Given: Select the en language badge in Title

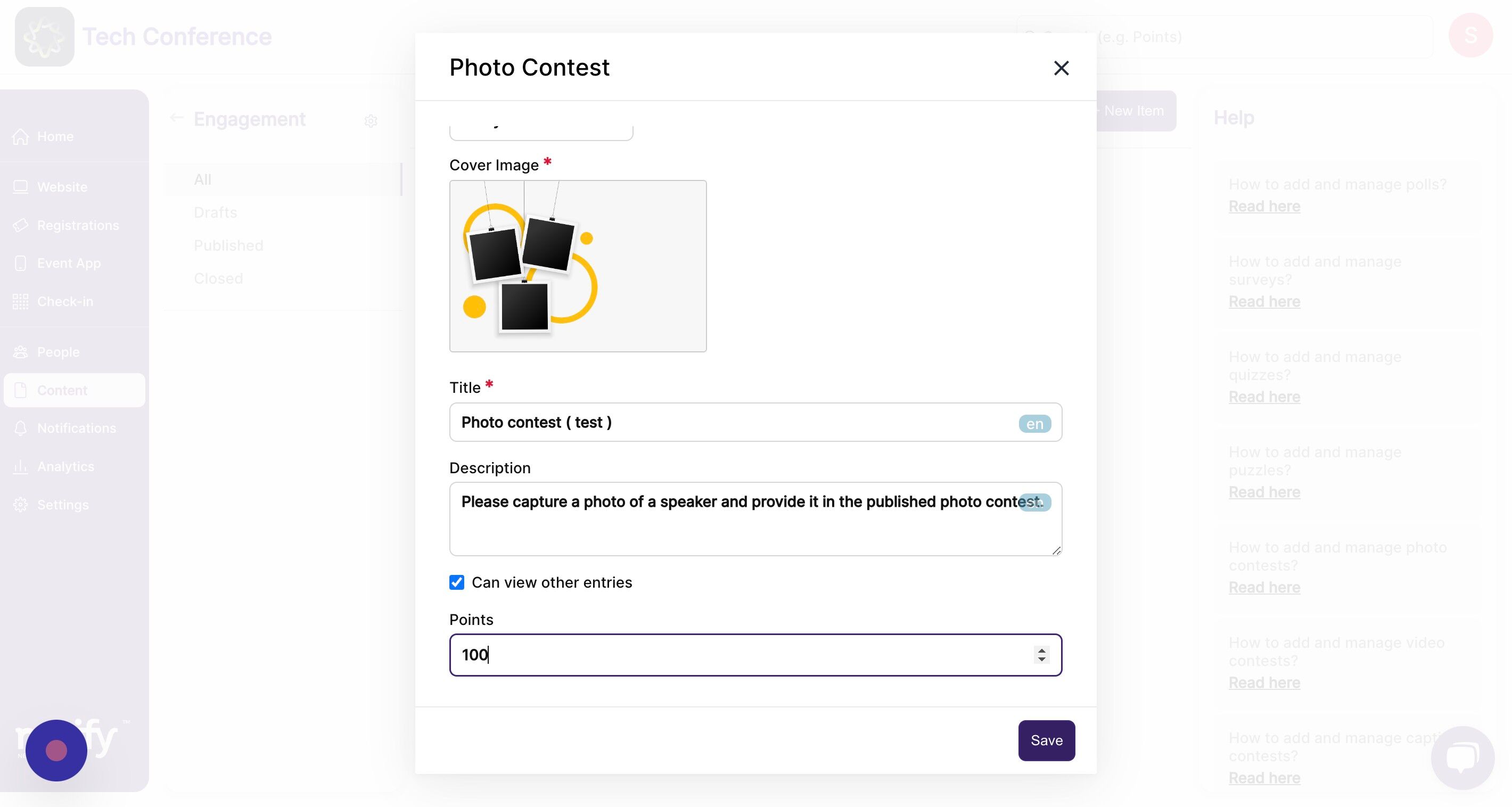Looking at the screenshot, I should 1034,423.
